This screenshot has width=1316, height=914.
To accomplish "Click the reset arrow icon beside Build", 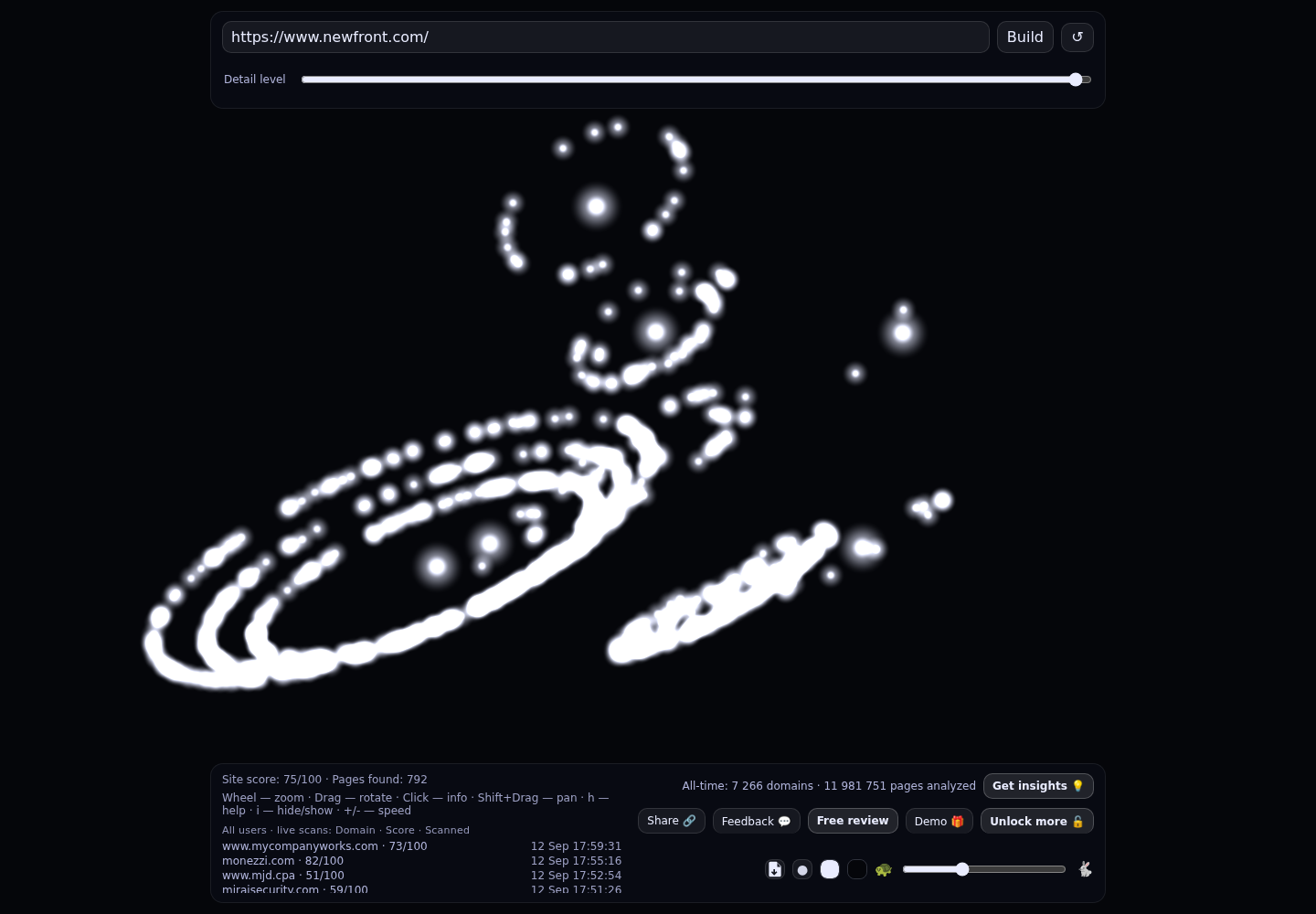I will click(x=1077, y=37).
